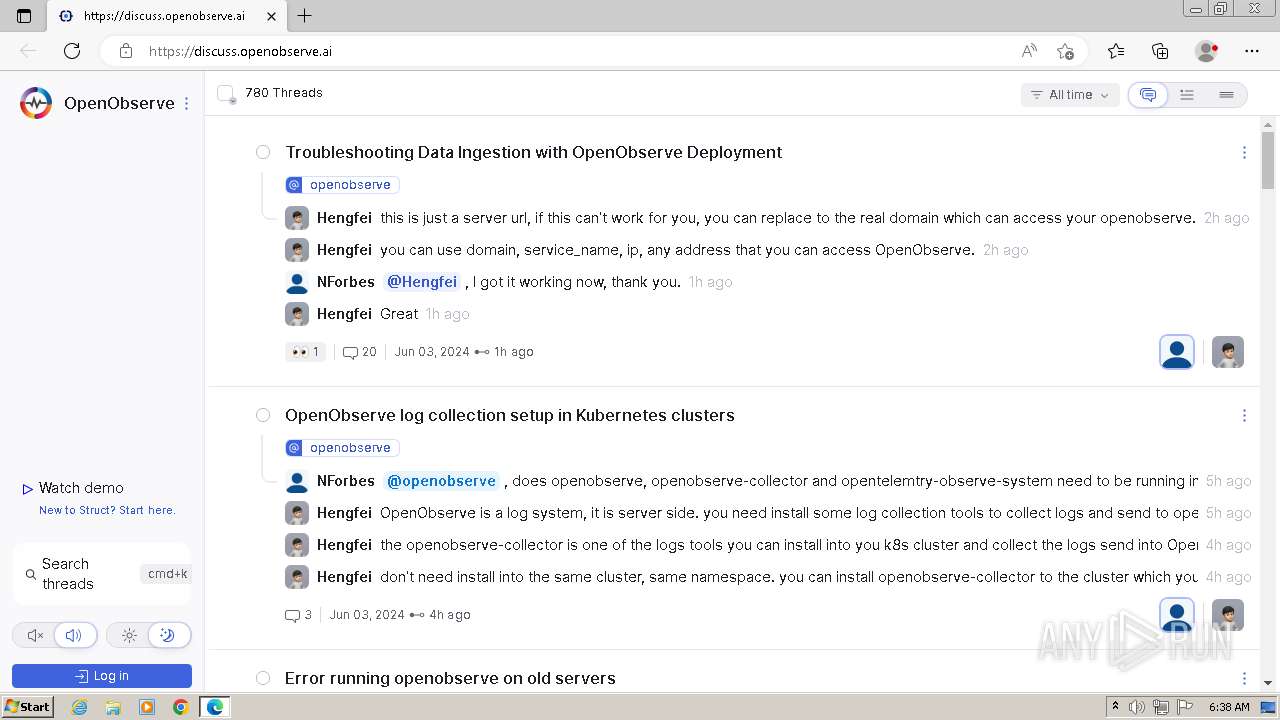This screenshot has height=720, width=1280.
Task: Open the OpenObserve log collection setup thread
Action: tap(510, 415)
